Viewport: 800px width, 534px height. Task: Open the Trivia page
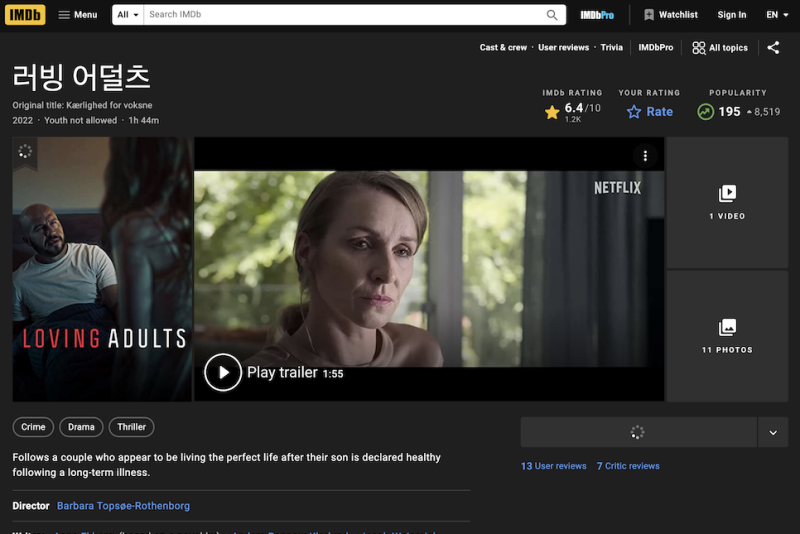(611, 47)
